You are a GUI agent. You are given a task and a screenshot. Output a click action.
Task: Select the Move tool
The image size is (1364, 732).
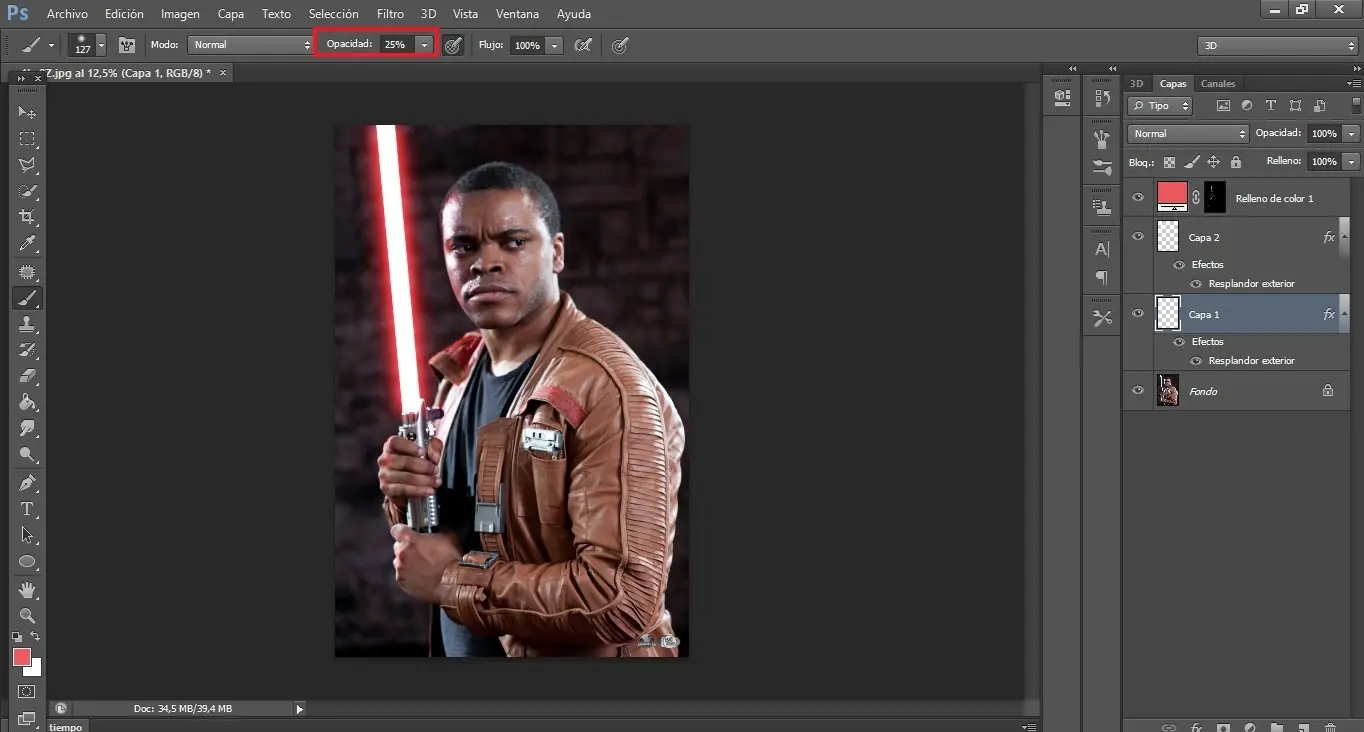[27, 112]
